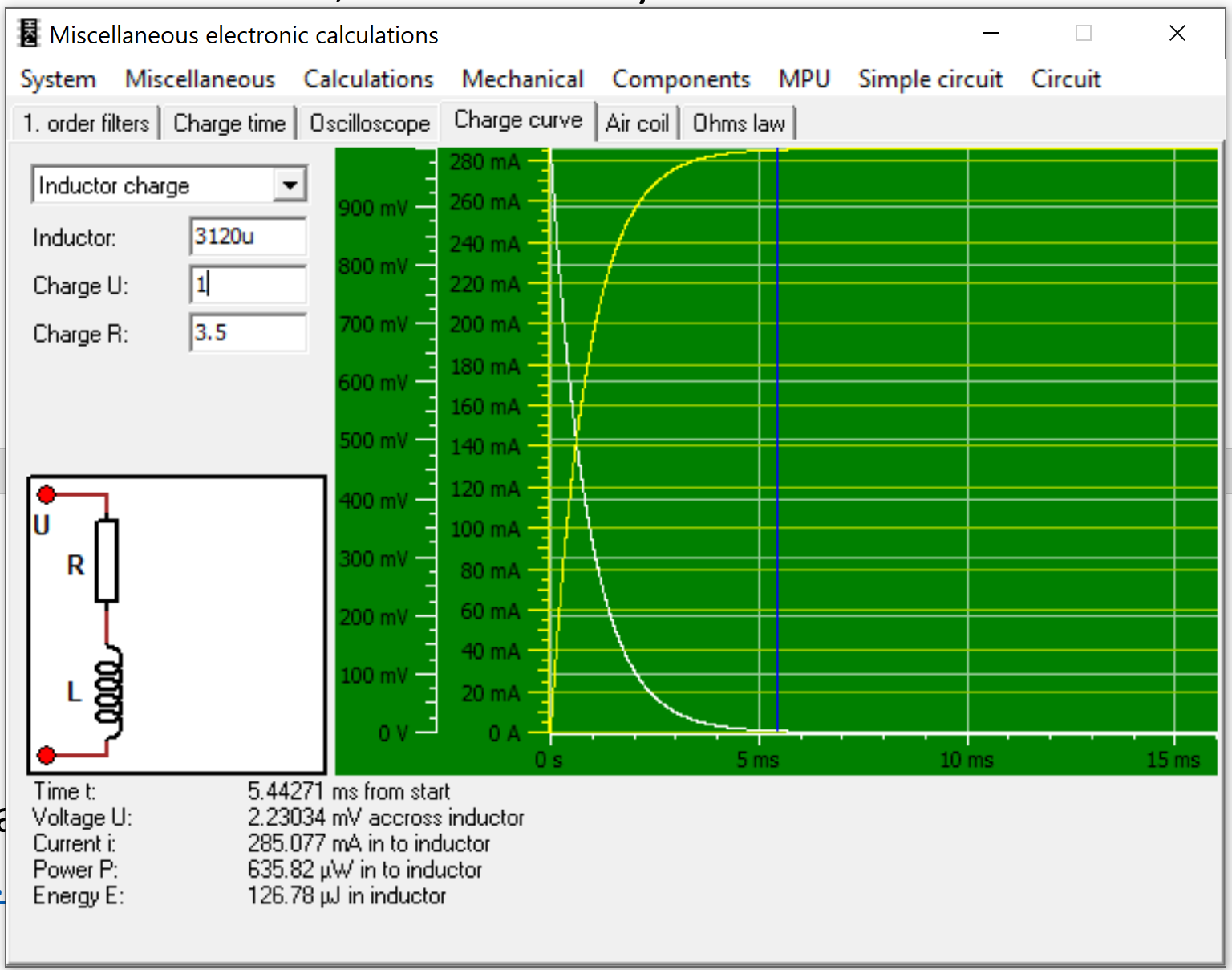Switch to the Charge time tab
This screenshot has width=1232, height=970.
coord(229,124)
